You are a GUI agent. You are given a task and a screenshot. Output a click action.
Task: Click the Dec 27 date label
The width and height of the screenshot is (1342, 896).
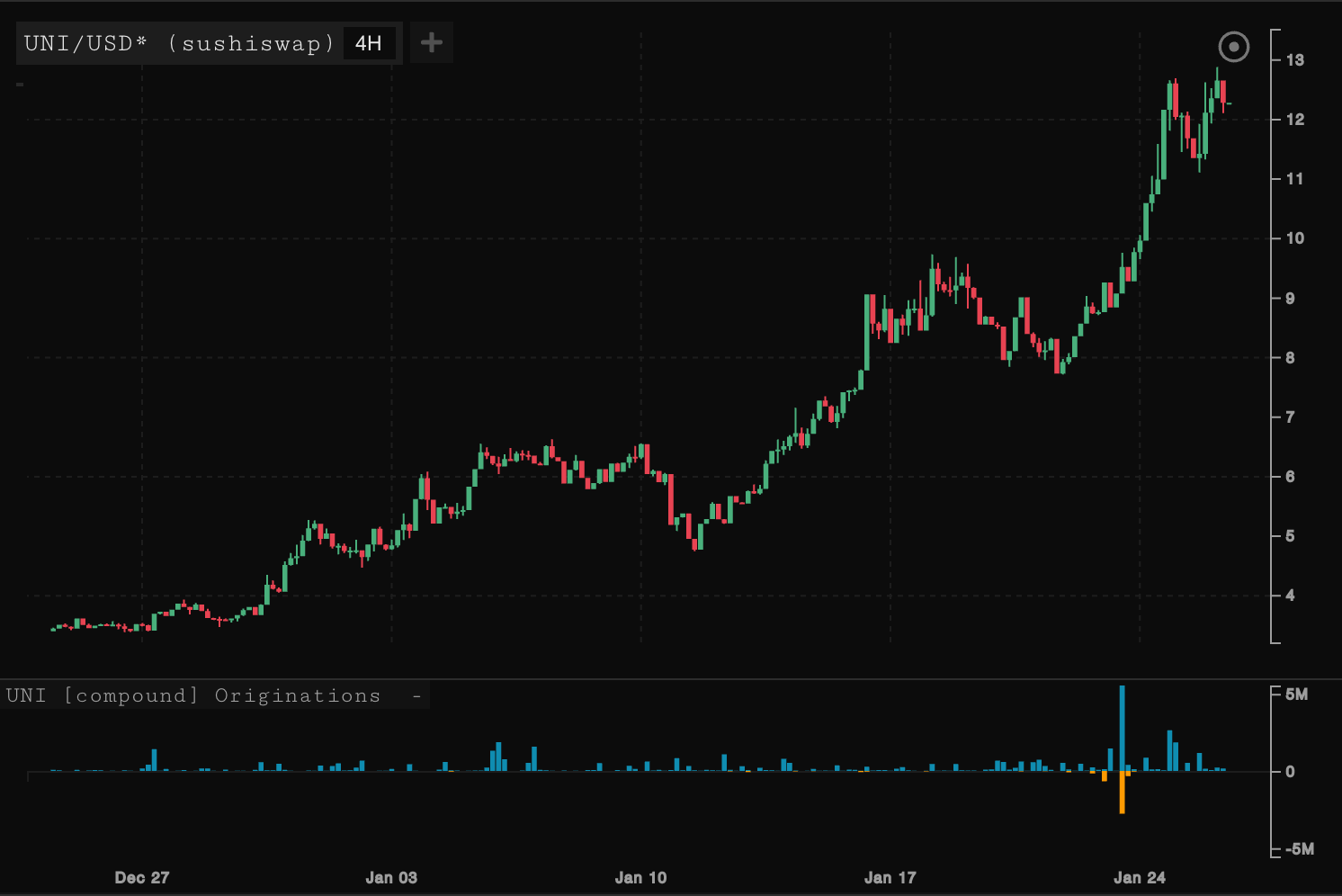142,877
